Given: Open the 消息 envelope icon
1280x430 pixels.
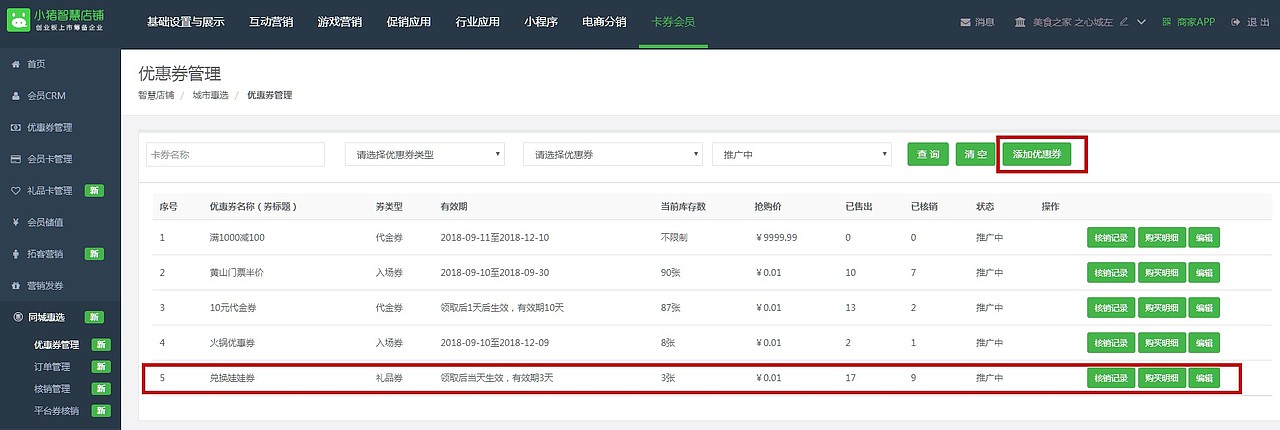Looking at the screenshot, I should (x=965, y=22).
